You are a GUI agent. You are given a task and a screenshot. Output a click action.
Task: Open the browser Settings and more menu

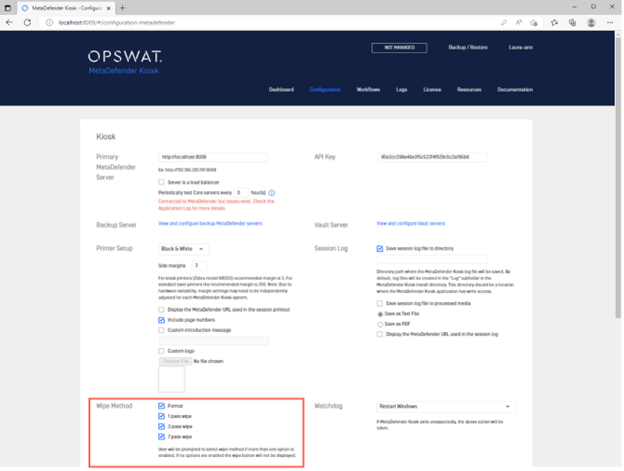(610, 23)
